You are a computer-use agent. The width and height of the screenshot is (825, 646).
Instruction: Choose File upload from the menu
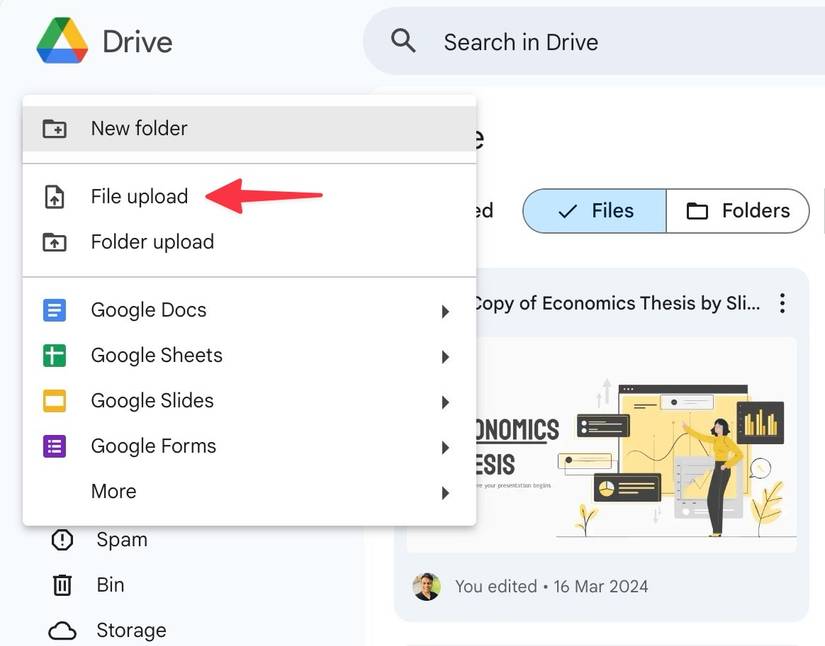pos(139,197)
